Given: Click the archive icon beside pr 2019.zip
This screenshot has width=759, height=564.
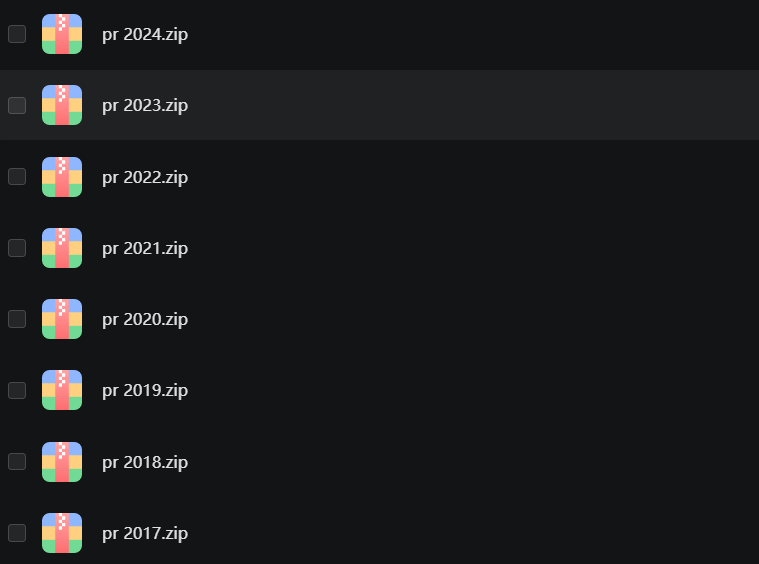Looking at the screenshot, I should pyautogui.click(x=62, y=390).
